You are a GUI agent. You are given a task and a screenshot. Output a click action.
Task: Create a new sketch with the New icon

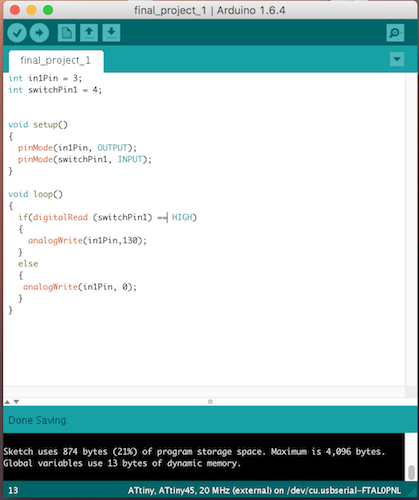[x=66, y=33]
